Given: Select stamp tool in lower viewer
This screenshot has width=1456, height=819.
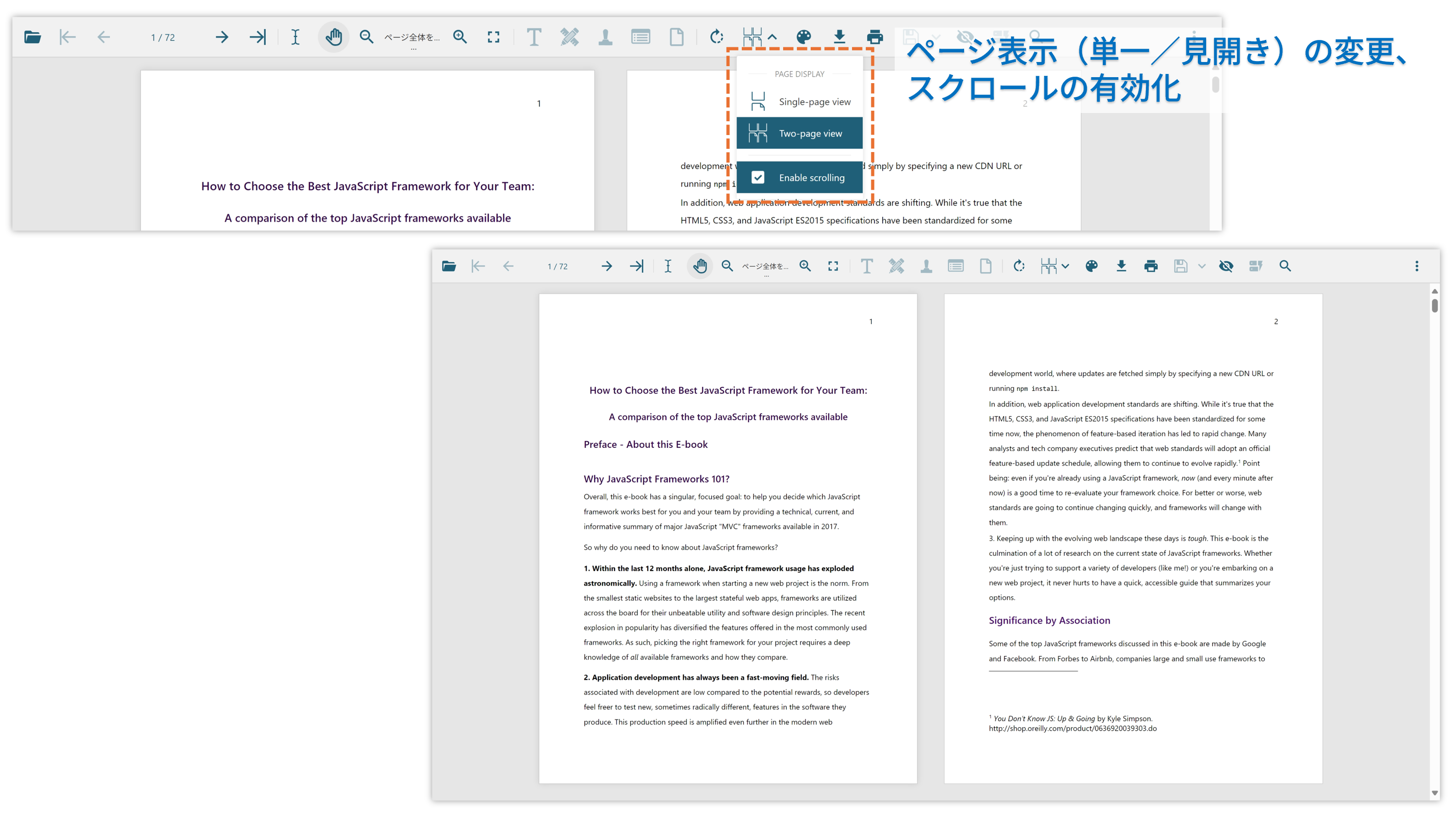Looking at the screenshot, I should 926,266.
